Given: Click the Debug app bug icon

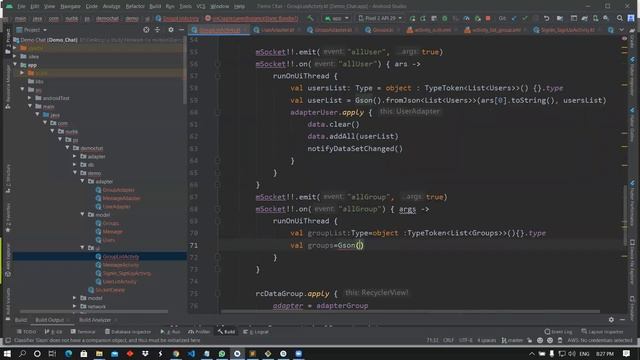Looking at the screenshot, I should (444, 18).
